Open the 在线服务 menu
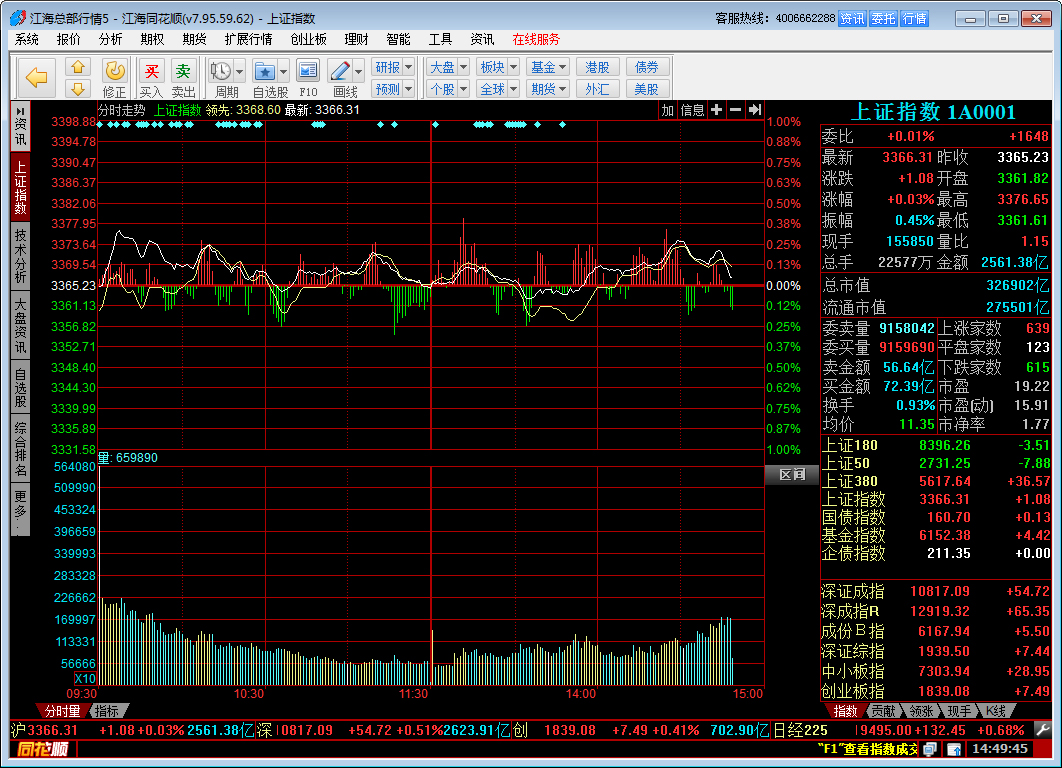The width and height of the screenshot is (1062, 768). [x=536, y=39]
